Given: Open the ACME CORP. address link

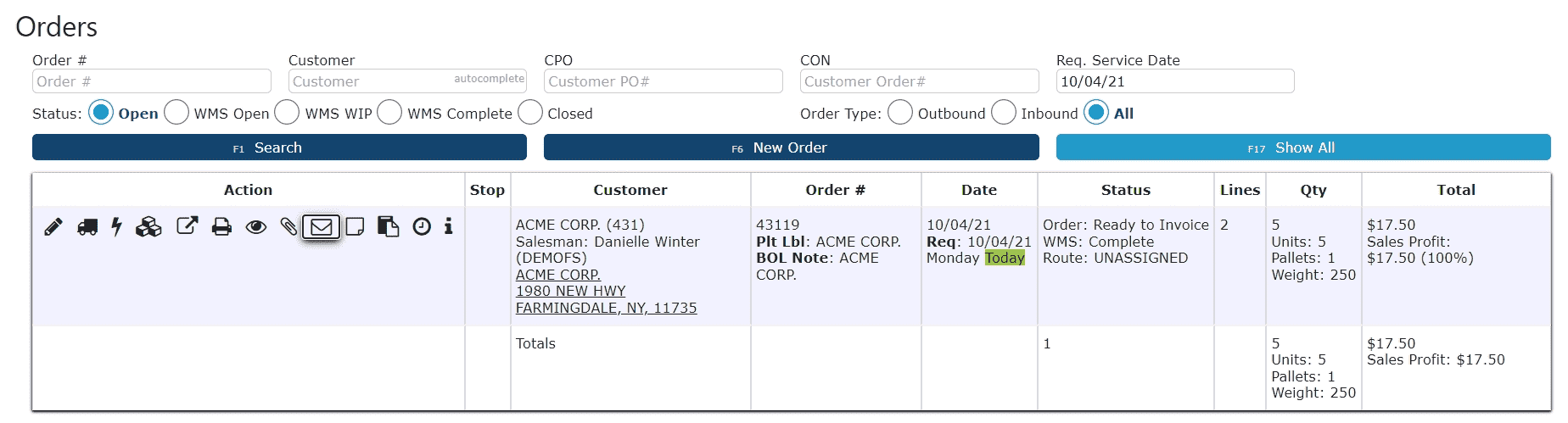Looking at the screenshot, I should [x=558, y=275].
